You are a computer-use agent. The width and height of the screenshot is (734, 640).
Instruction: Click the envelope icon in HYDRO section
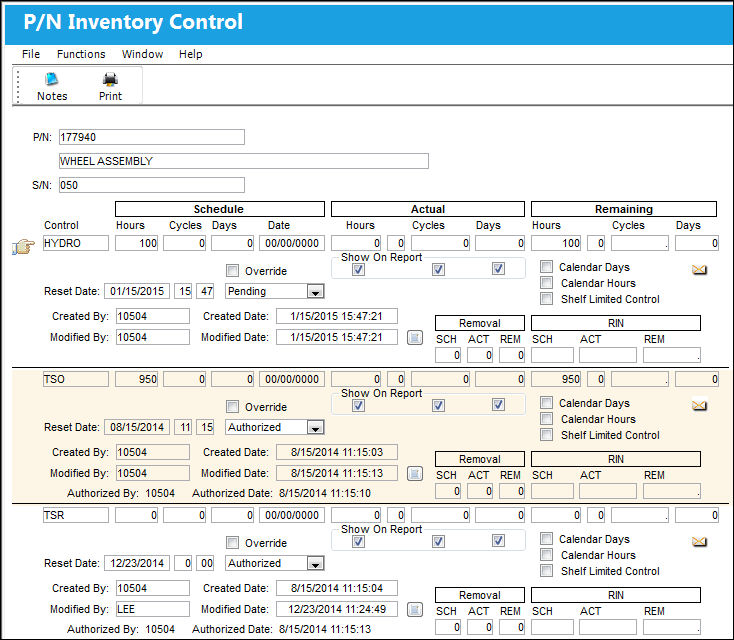click(699, 269)
